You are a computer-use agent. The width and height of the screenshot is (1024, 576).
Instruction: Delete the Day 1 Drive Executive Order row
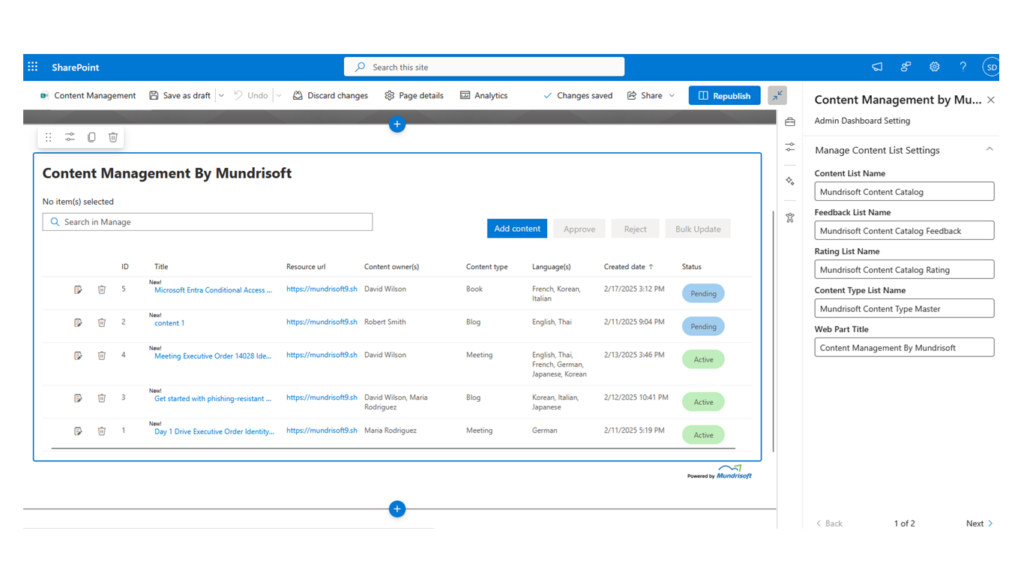(x=101, y=431)
